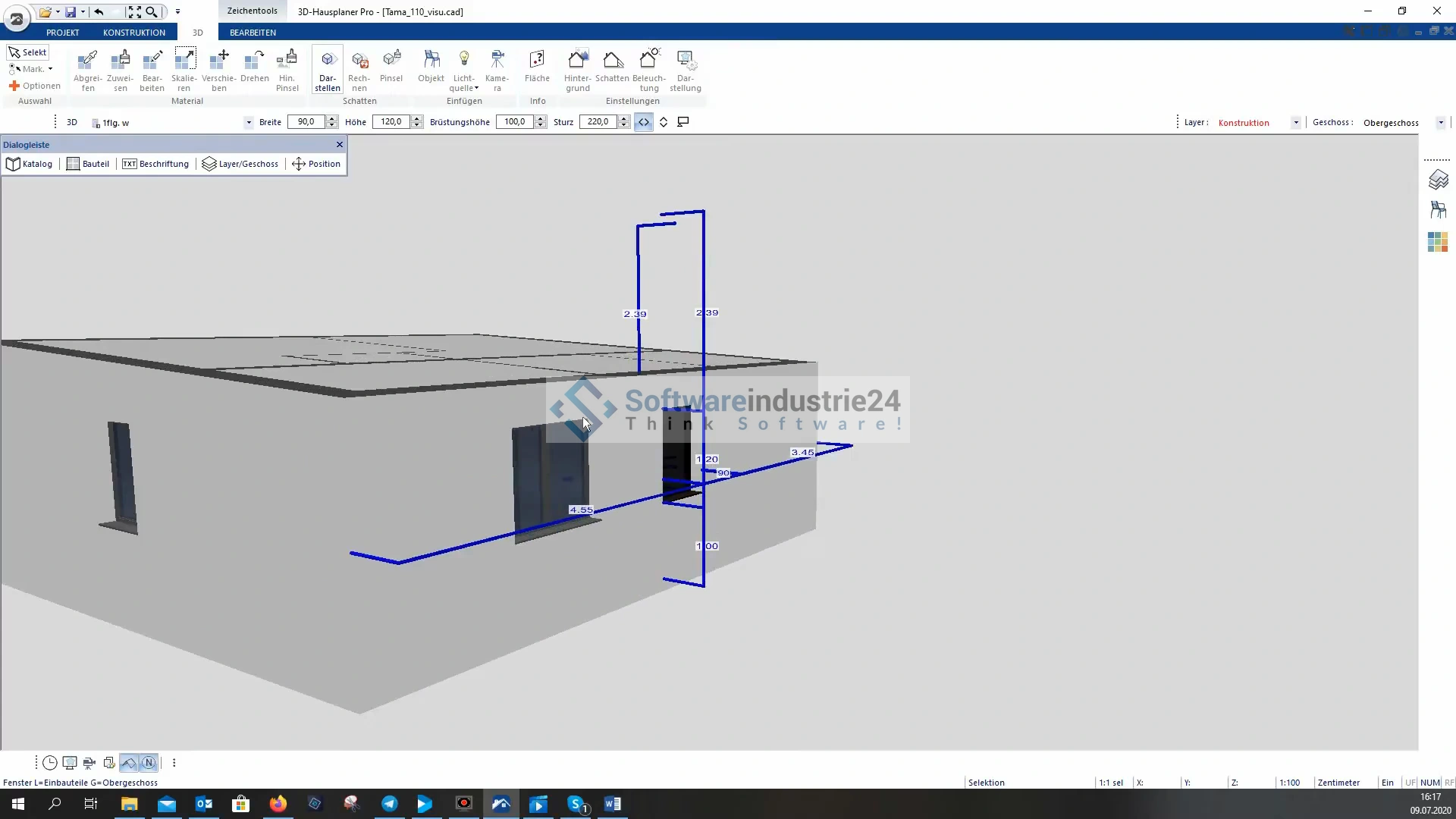
Task: Click the Layer/Geschoss dialog button
Action: point(240,164)
